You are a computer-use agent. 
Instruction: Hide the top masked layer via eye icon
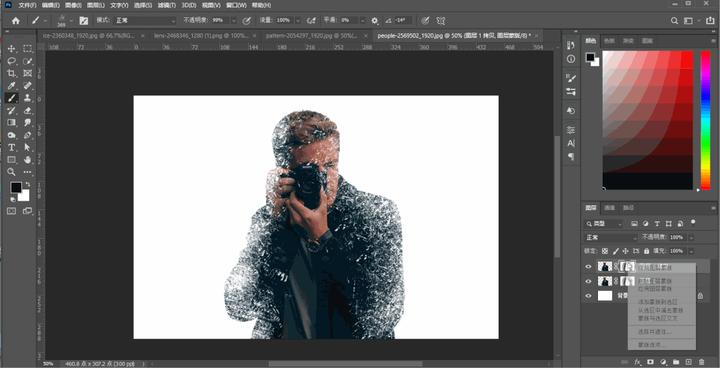click(x=589, y=266)
